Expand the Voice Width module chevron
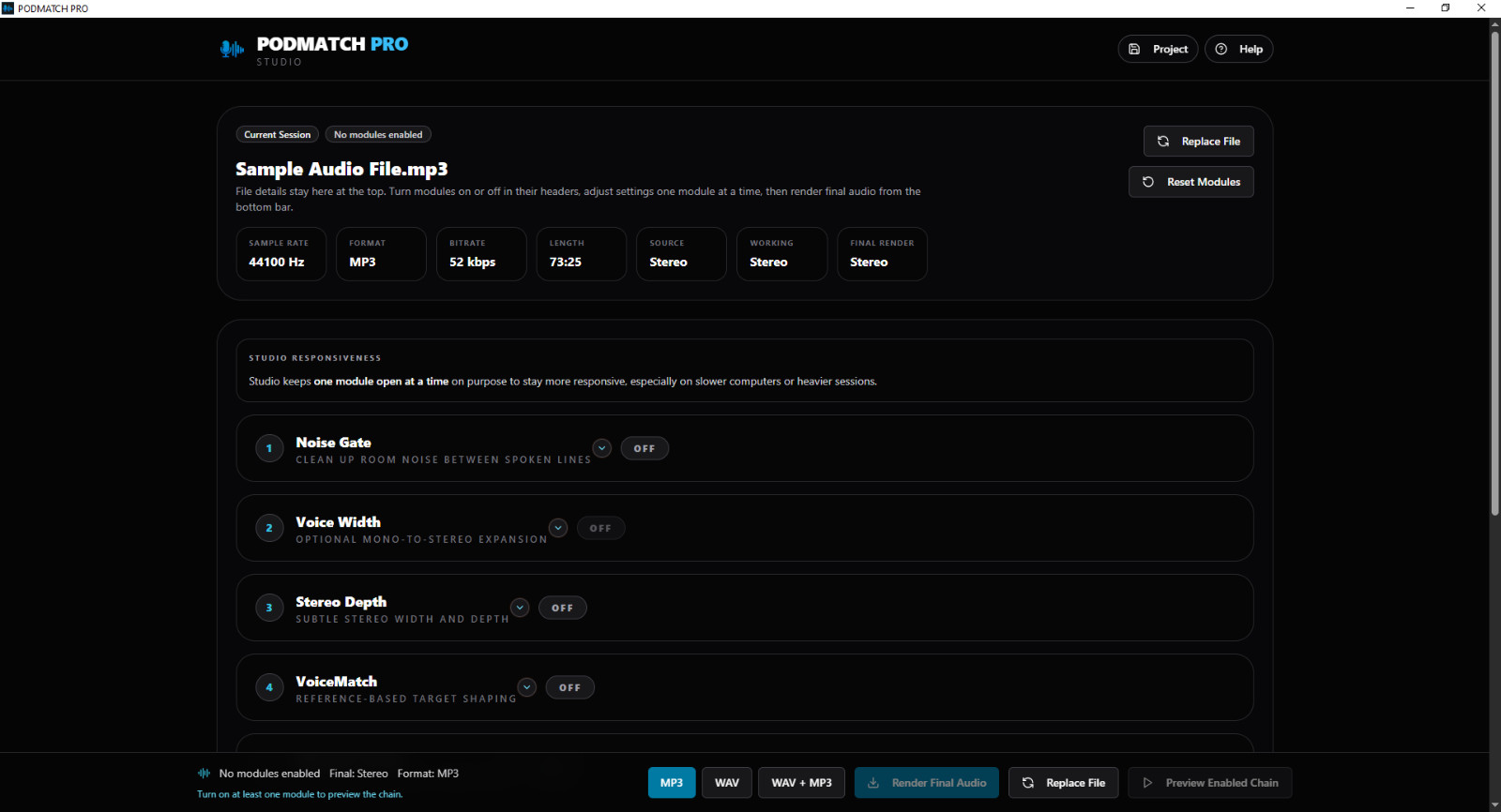 click(x=558, y=528)
